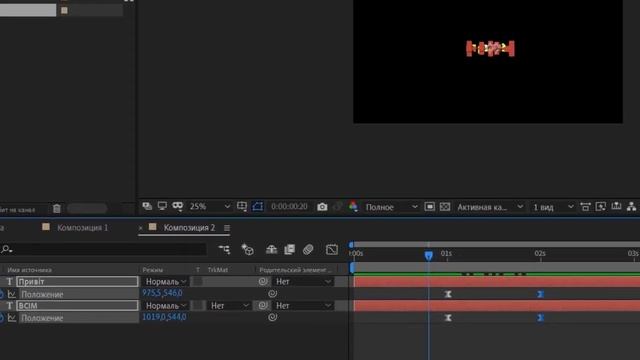Image resolution: width=640 pixels, height=360 pixels.
Task: Click the TrkMat column header
Action: [218, 270]
